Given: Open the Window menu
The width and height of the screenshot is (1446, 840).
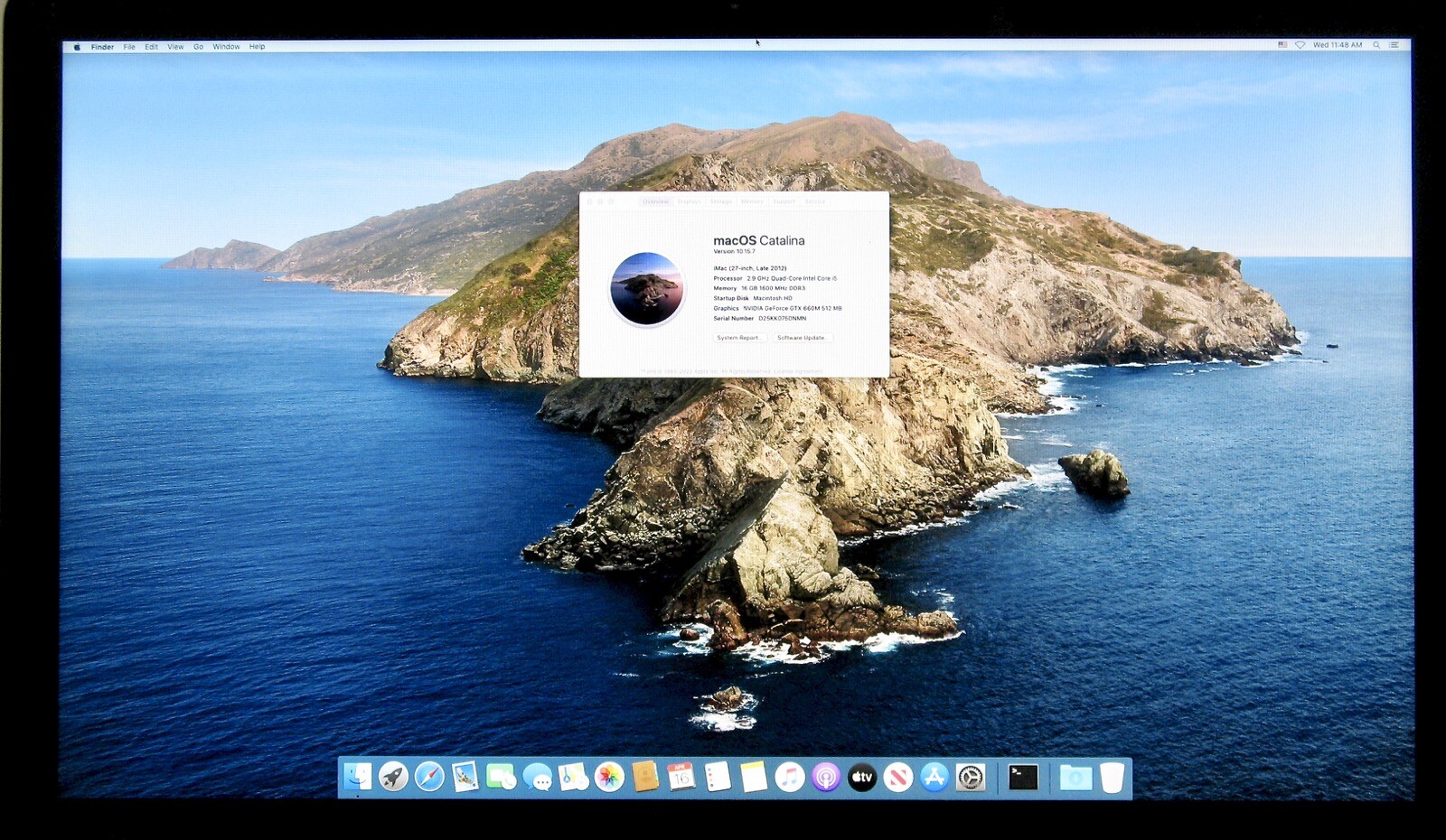Looking at the screenshot, I should [226, 46].
